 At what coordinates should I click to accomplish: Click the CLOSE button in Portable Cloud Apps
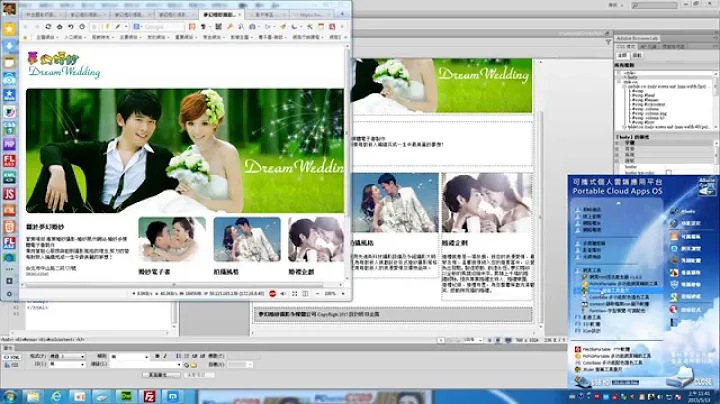coord(702,382)
